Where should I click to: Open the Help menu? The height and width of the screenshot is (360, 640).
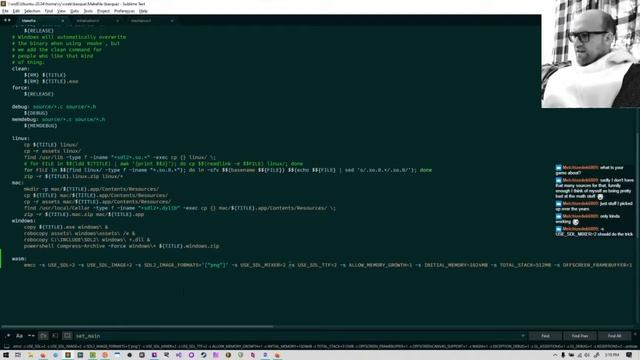pyautogui.click(x=143, y=11)
